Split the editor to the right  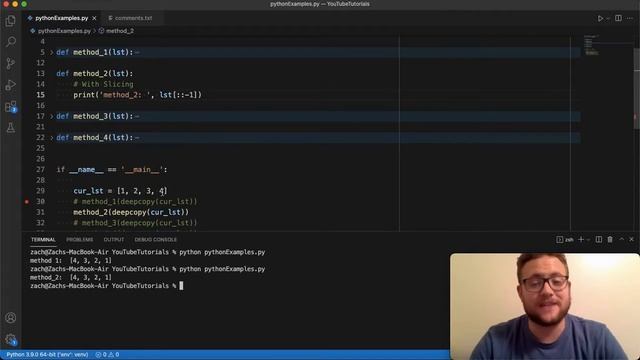(618, 18)
